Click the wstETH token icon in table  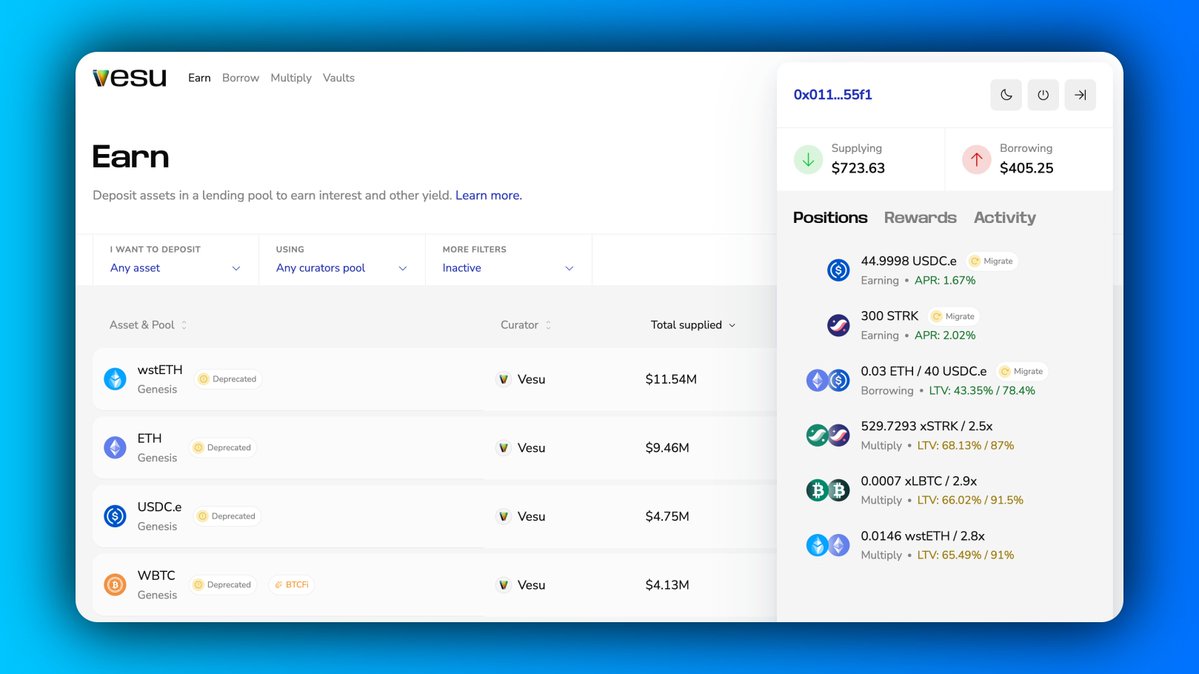coord(115,379)
